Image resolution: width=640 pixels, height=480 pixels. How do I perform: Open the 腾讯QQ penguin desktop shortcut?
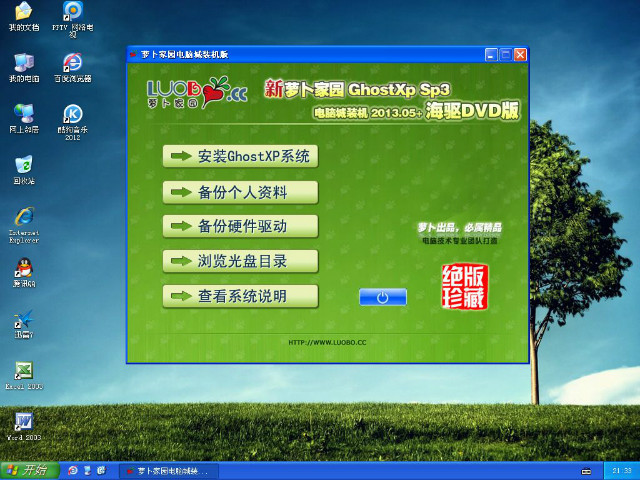24,272
